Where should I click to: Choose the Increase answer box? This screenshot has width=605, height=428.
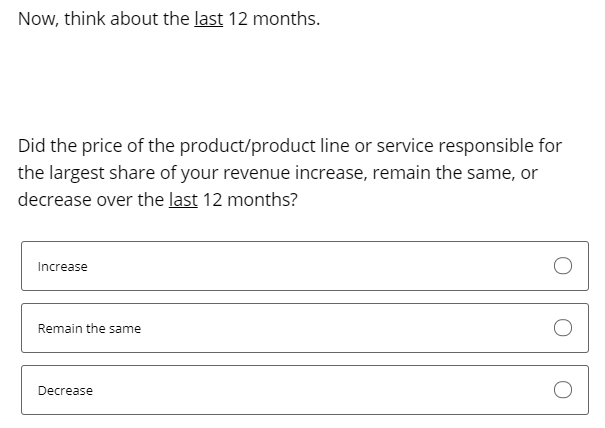click(x=305, y=266)
